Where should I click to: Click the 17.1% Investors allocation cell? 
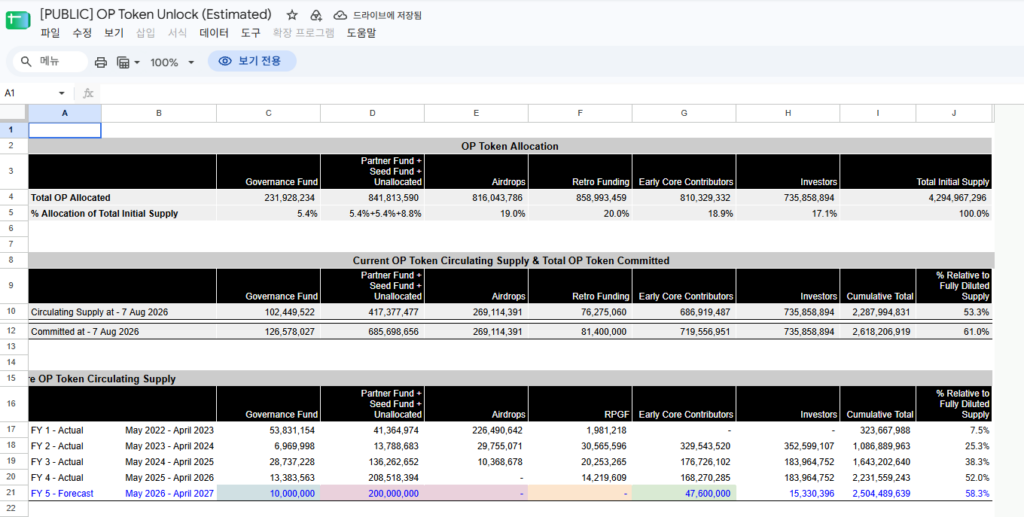pyautogui.click(x=788, y=213)
